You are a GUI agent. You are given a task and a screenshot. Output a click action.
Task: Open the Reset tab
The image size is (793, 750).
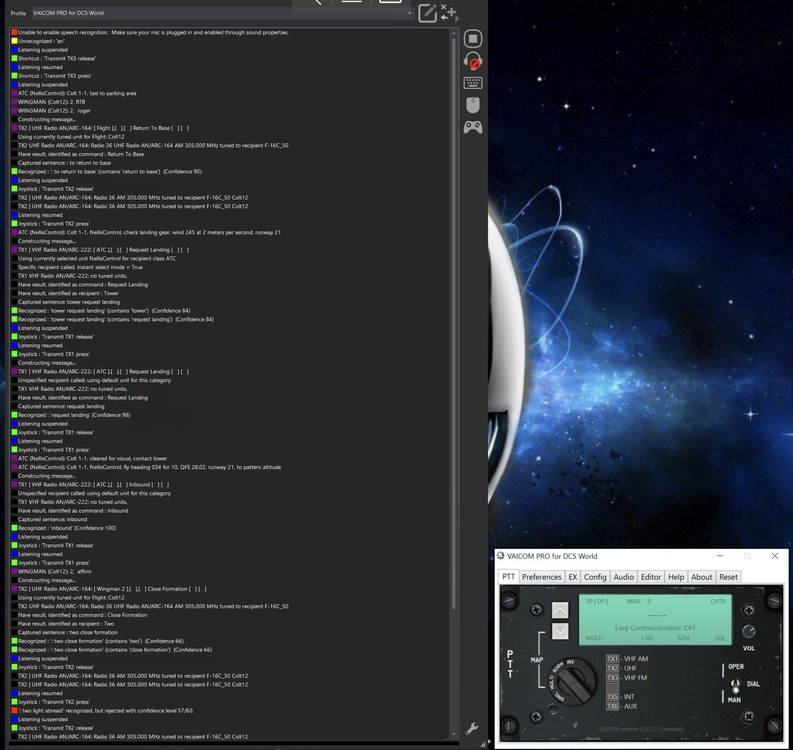pyautogui.click(x=728, y=577)
